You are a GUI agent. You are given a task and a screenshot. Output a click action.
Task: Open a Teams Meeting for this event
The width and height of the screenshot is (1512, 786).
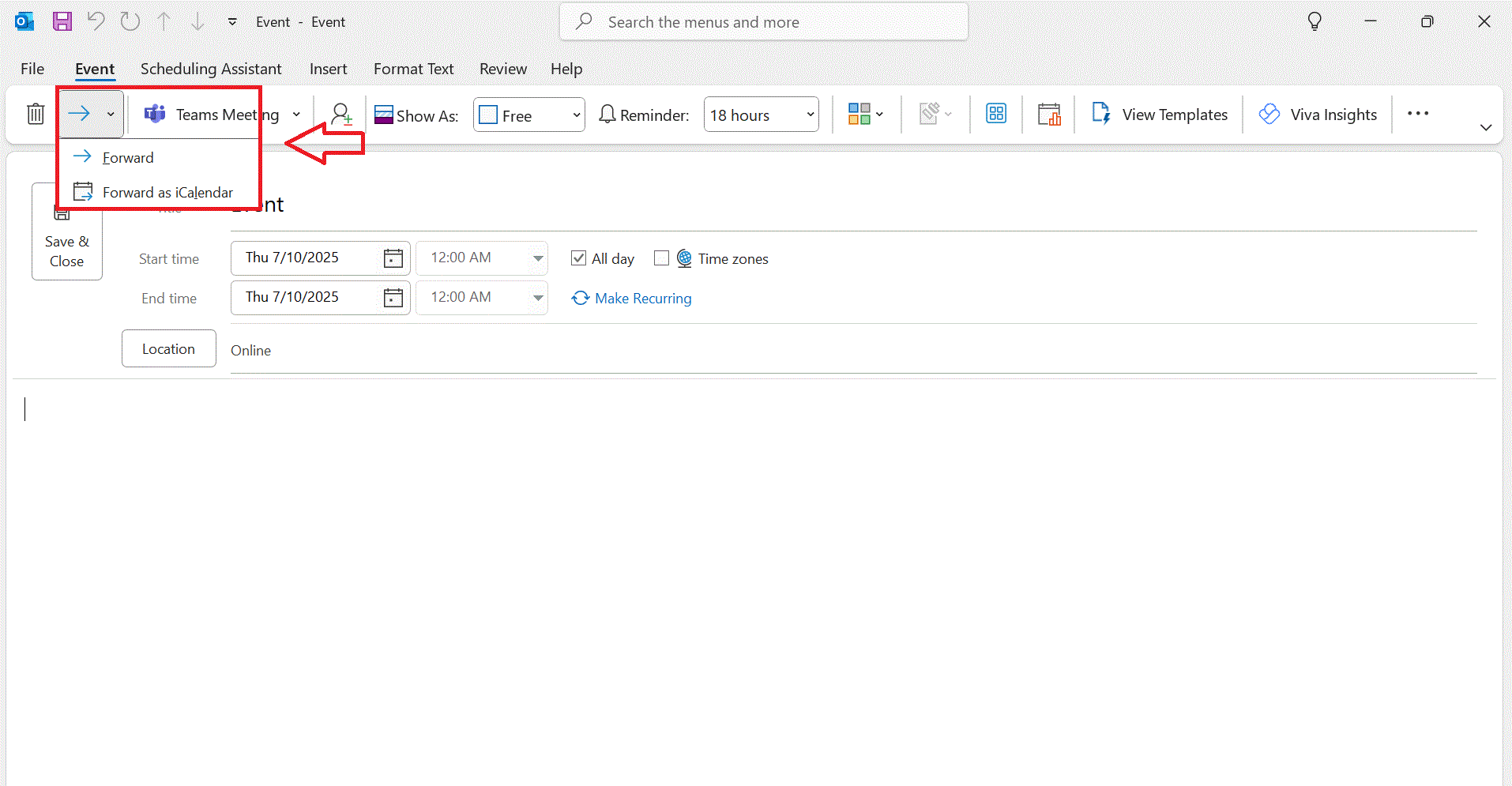[x=213, y=114]
